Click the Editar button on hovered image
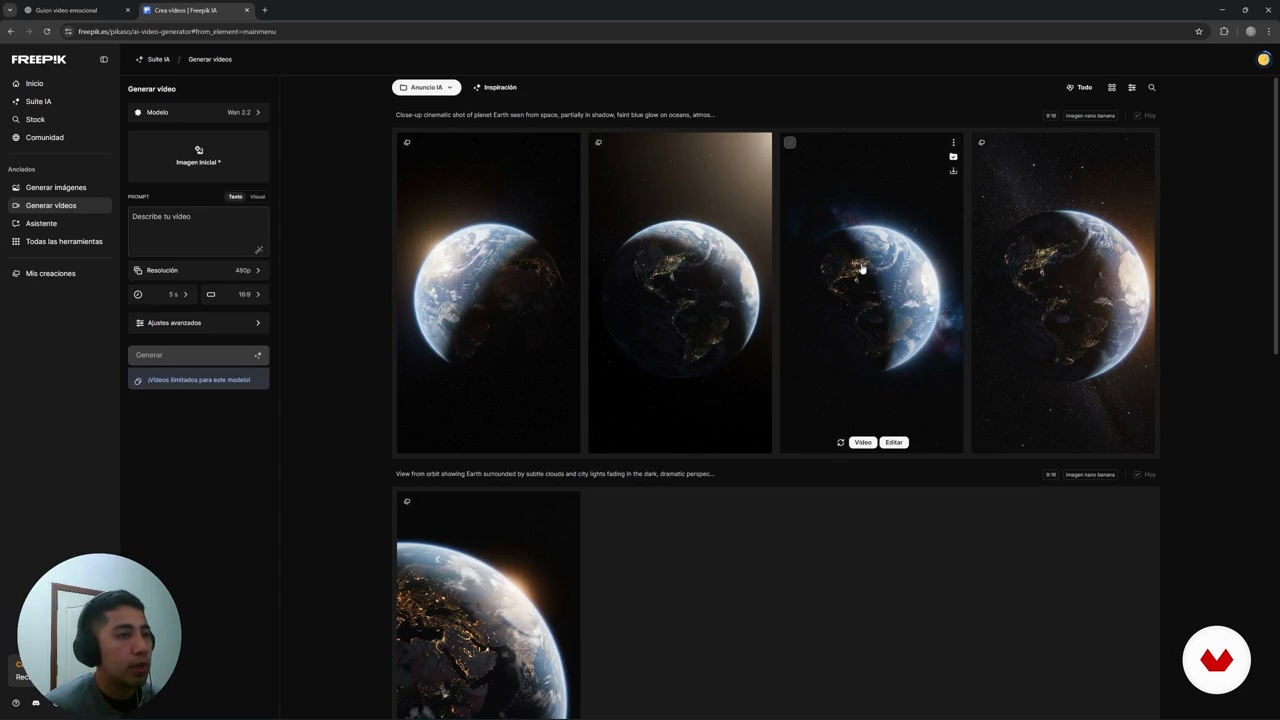1280x720 pixels. pos(894,442)
